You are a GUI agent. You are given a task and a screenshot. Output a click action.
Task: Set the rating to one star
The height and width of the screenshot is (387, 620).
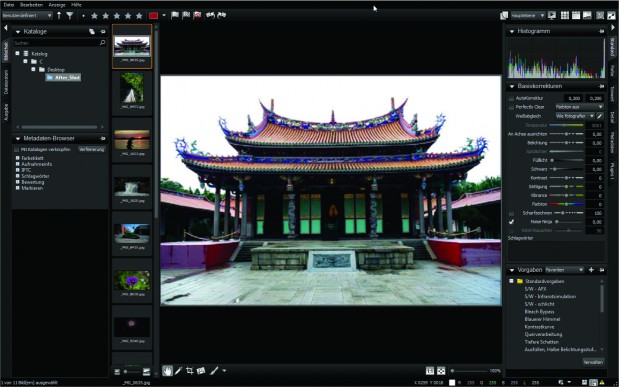tap(95, 16)
